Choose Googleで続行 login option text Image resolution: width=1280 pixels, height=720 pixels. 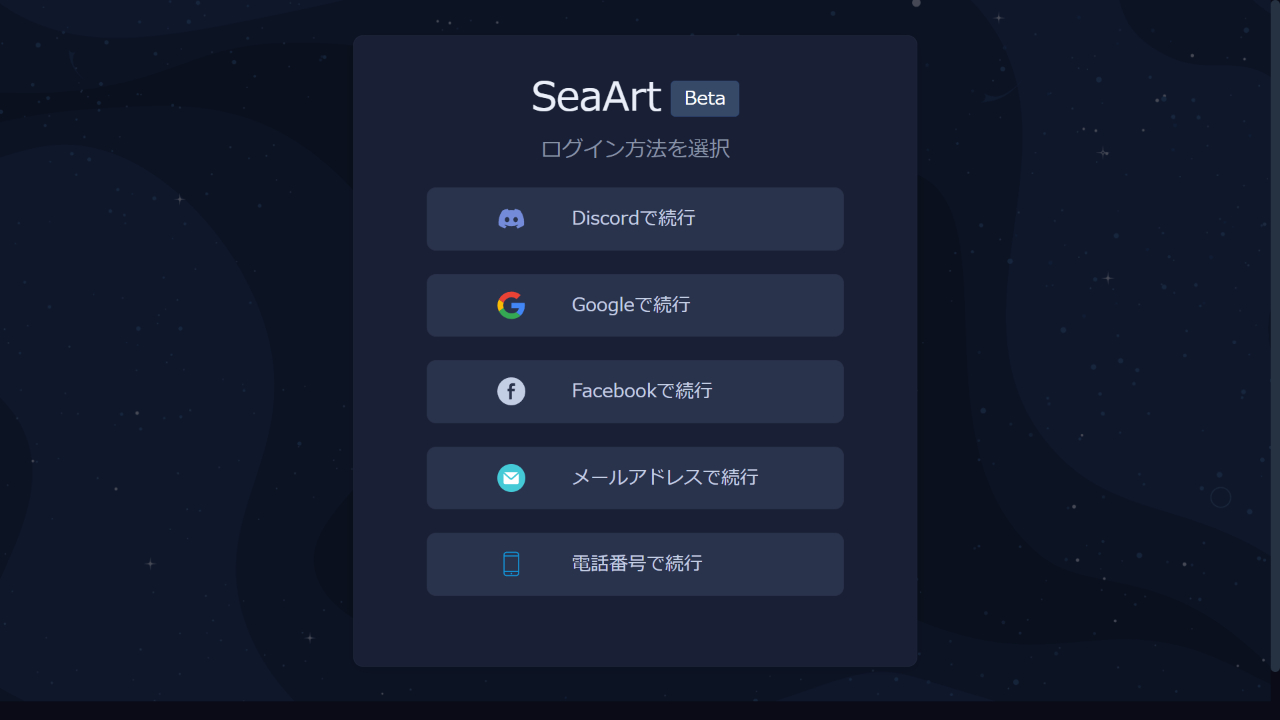pos(631,305)
